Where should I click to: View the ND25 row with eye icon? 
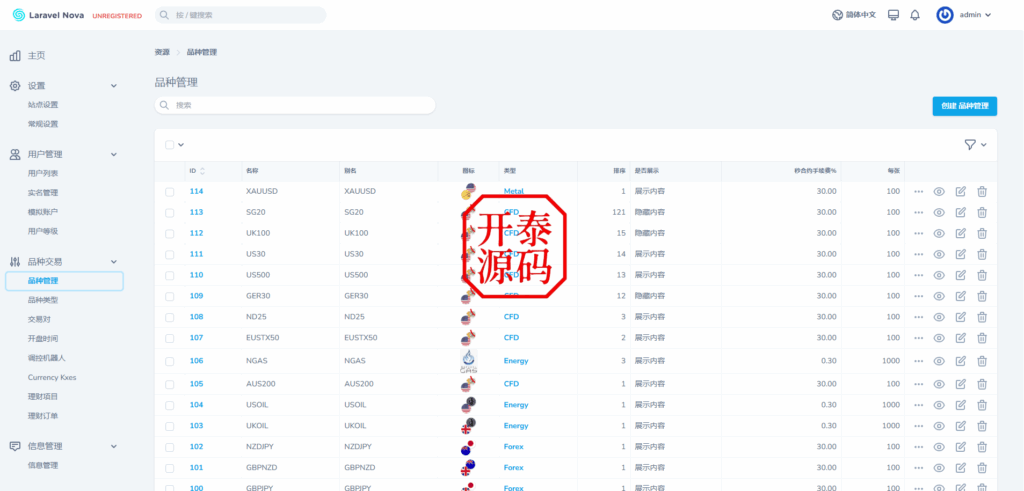[939, 317]
